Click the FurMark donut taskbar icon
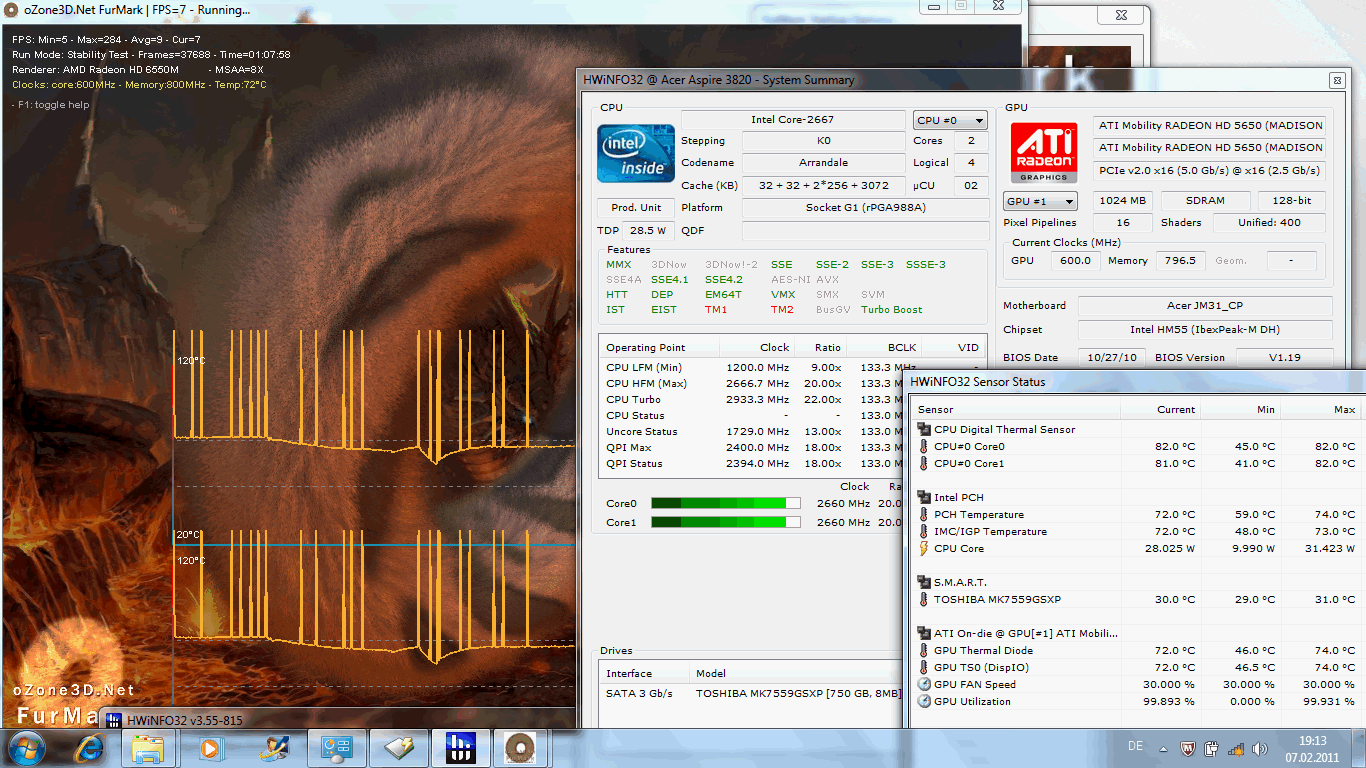The height and width of the screenshot is (768, 1366). 521,747
